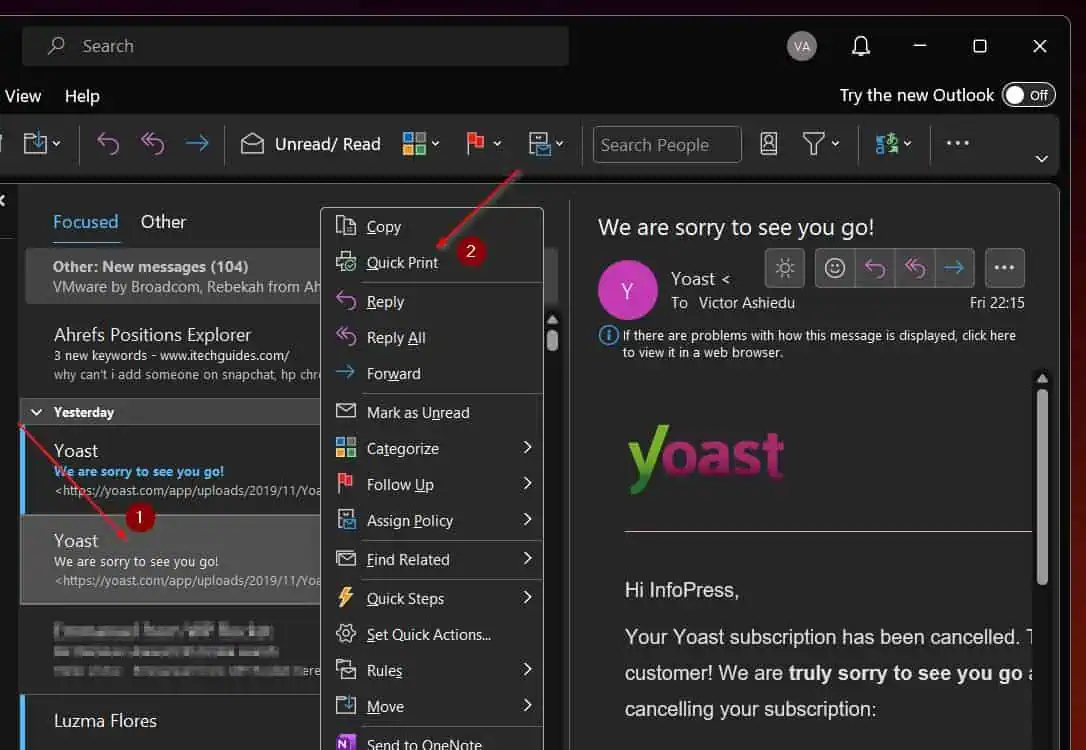
Task: Choose Mark as Unread
Action: click(432, 412)
